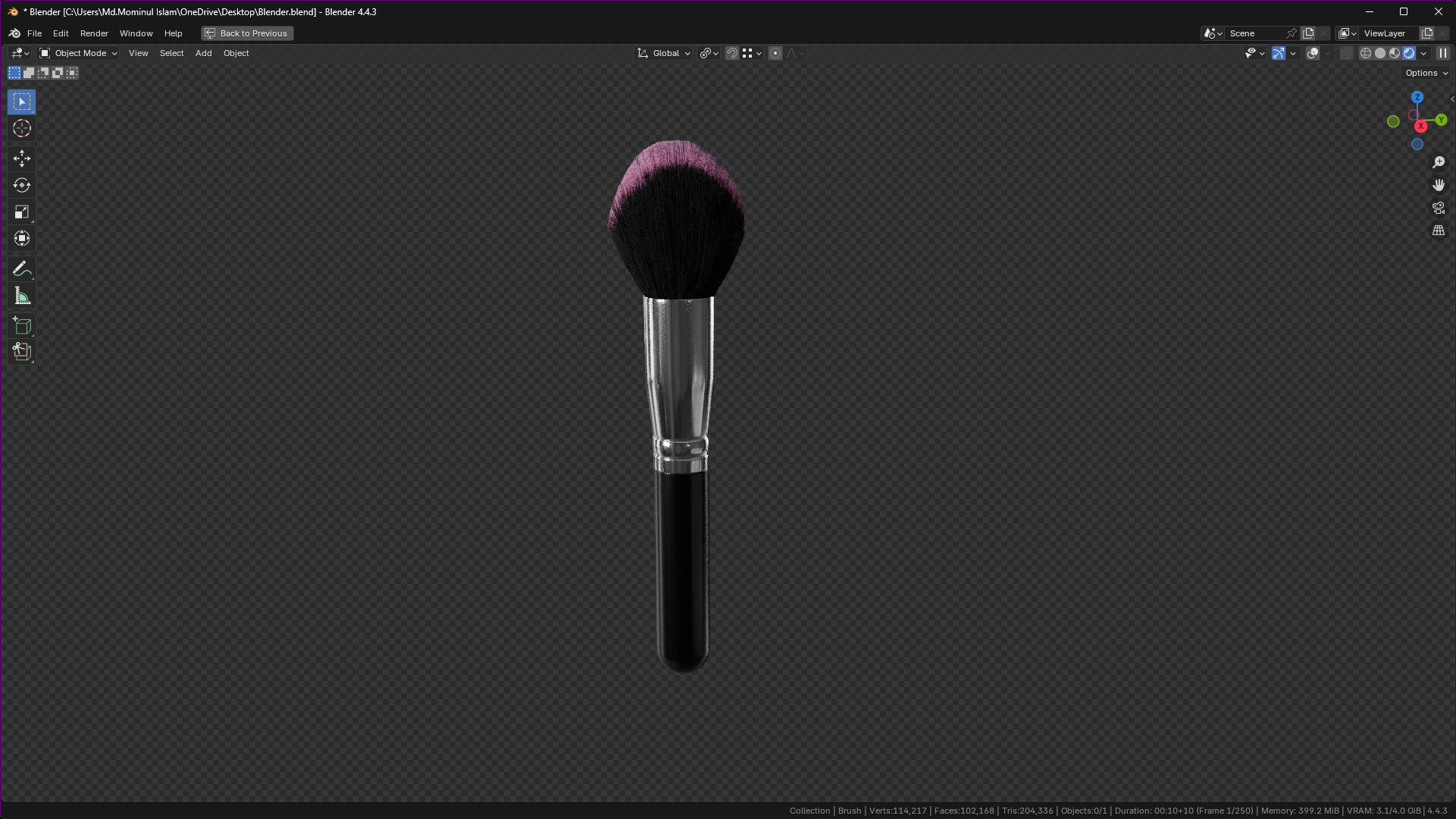Pause viewport render preview
The width and height of the screenshot is (1456, 819).
click(x=1443, y=53)
